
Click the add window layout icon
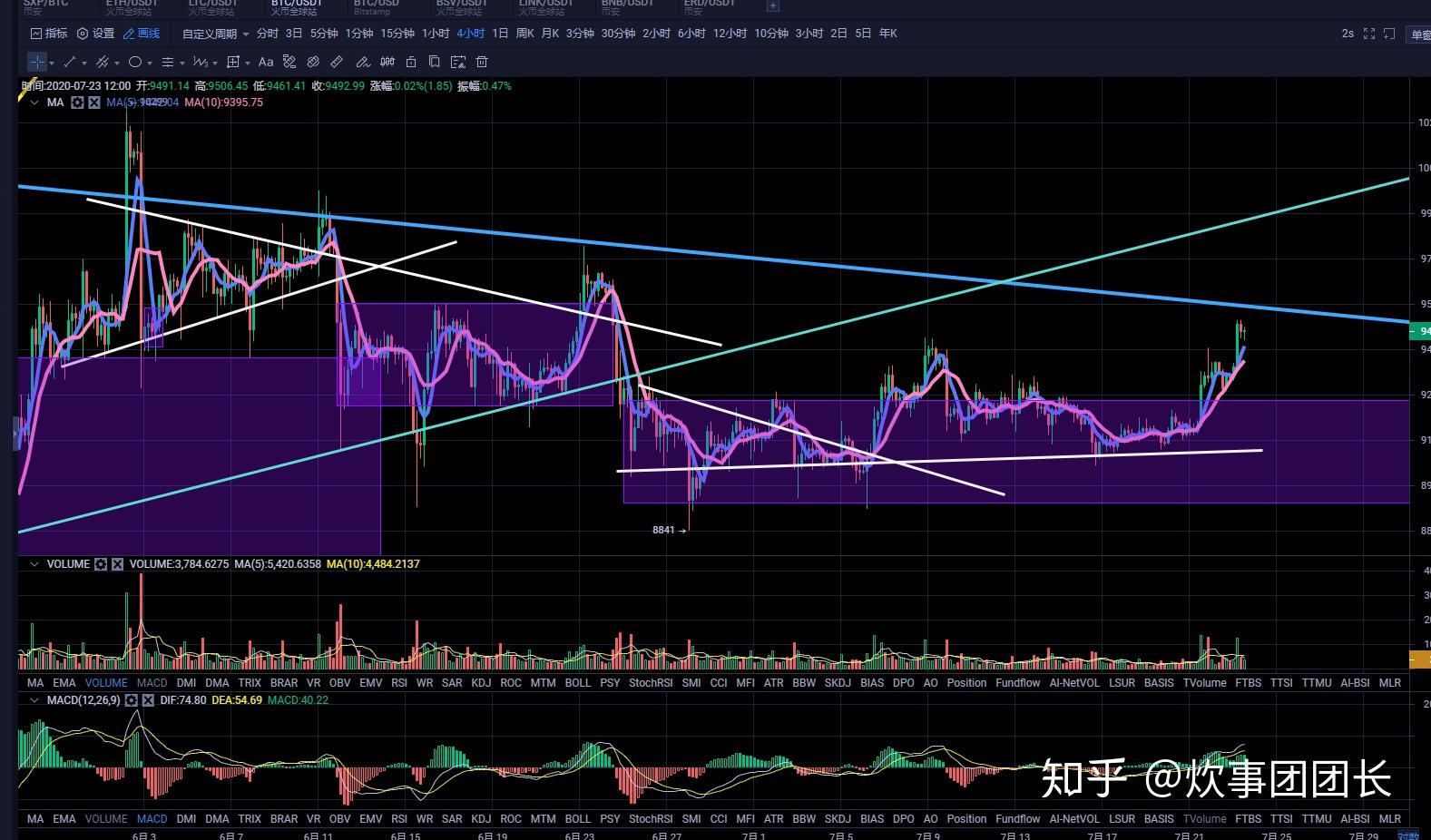coord(1389,34)
